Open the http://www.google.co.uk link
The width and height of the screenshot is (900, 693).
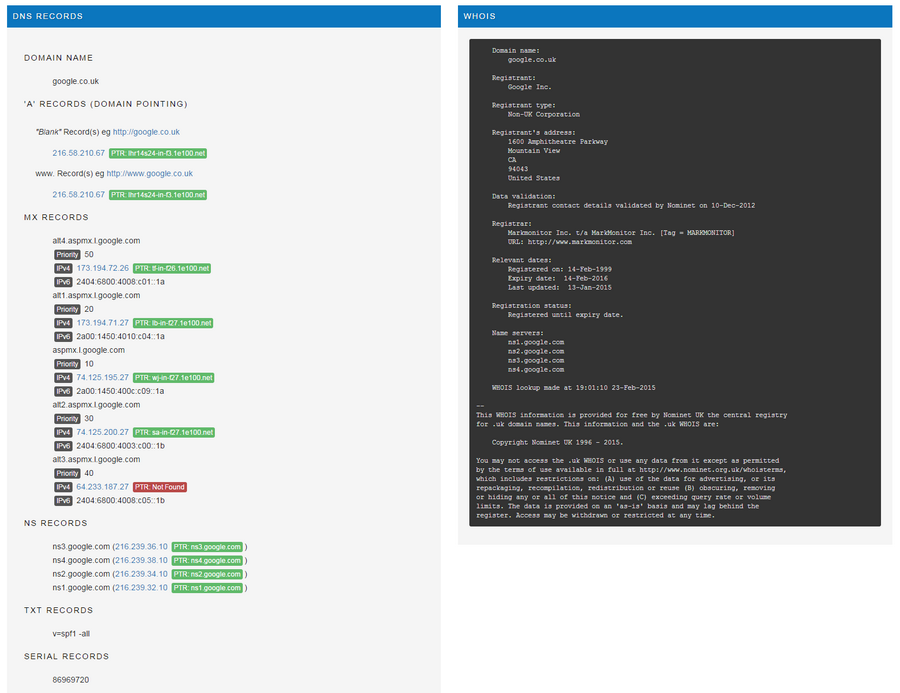[x=149, y=173]
